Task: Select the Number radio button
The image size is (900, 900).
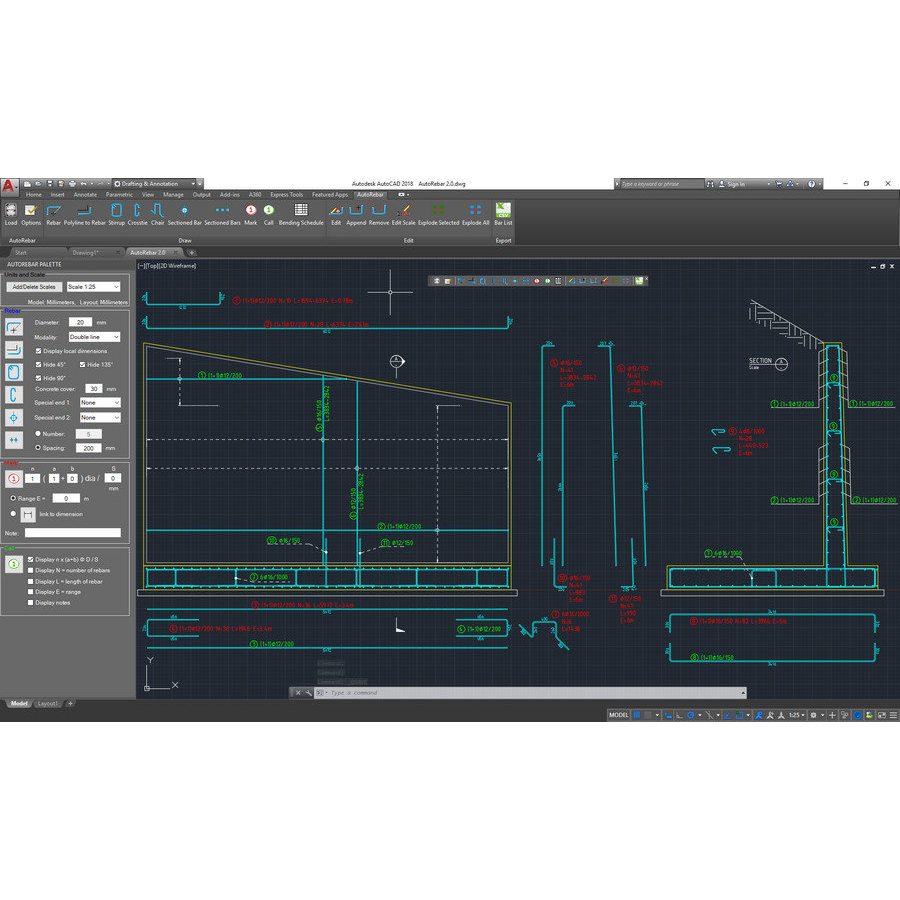Action: (x=38, y=433)
